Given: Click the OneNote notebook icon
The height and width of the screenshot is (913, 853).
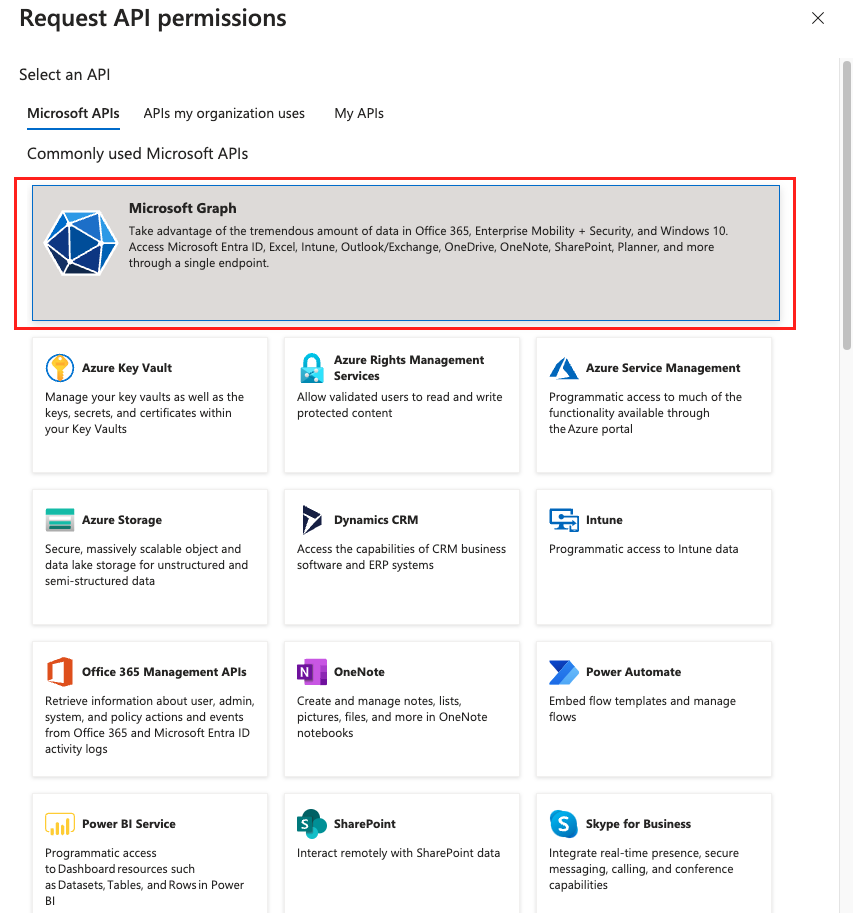Looking at the screenshot, I should tap(312, 672).
